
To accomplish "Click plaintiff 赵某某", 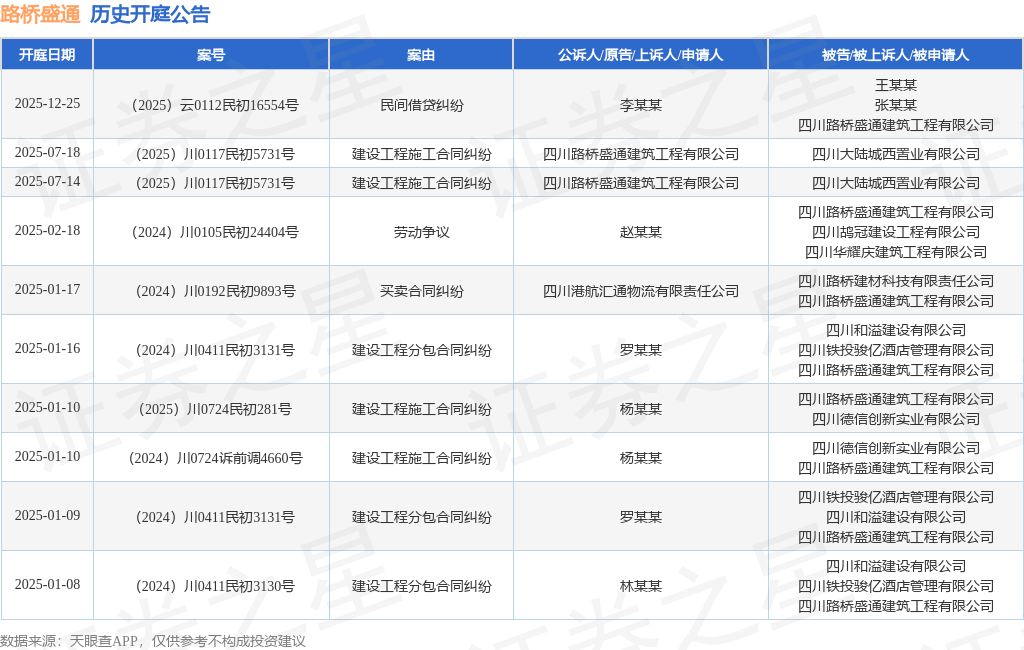I will pyautogui.click(x=641, y=232).
